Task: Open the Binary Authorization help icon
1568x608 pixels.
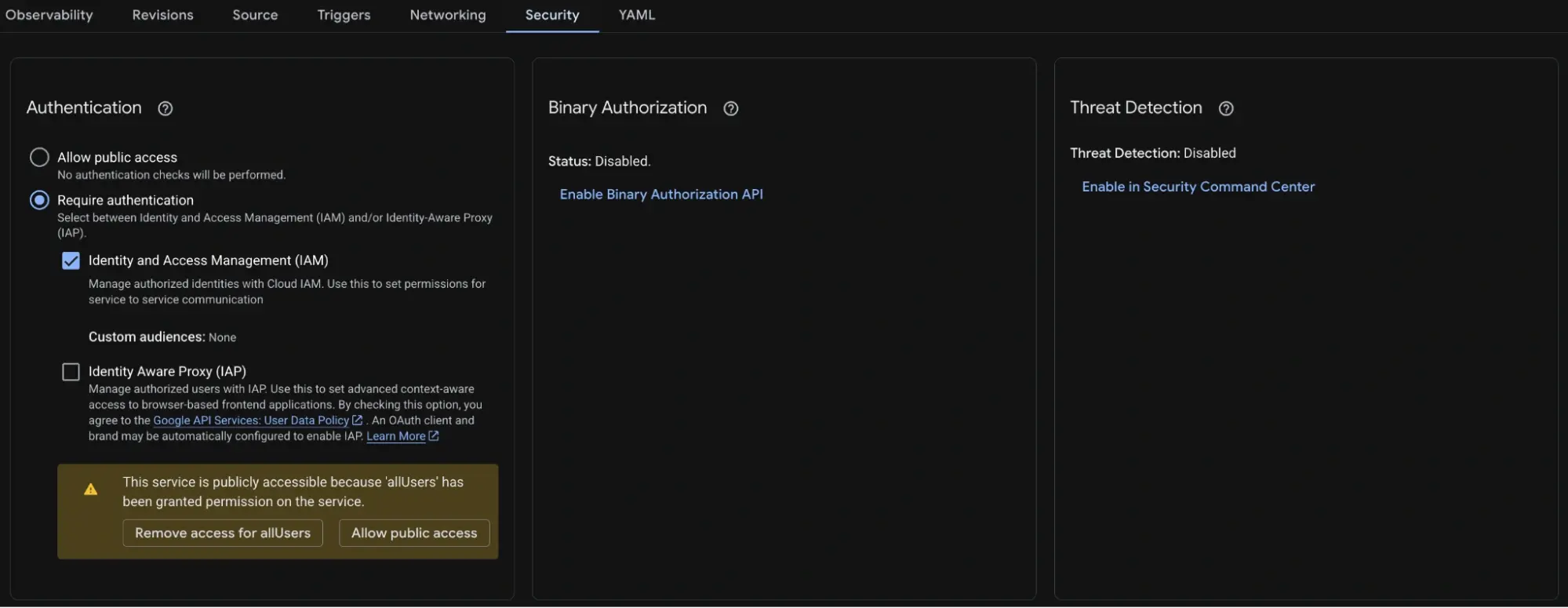Action: [x=730, y=108]
